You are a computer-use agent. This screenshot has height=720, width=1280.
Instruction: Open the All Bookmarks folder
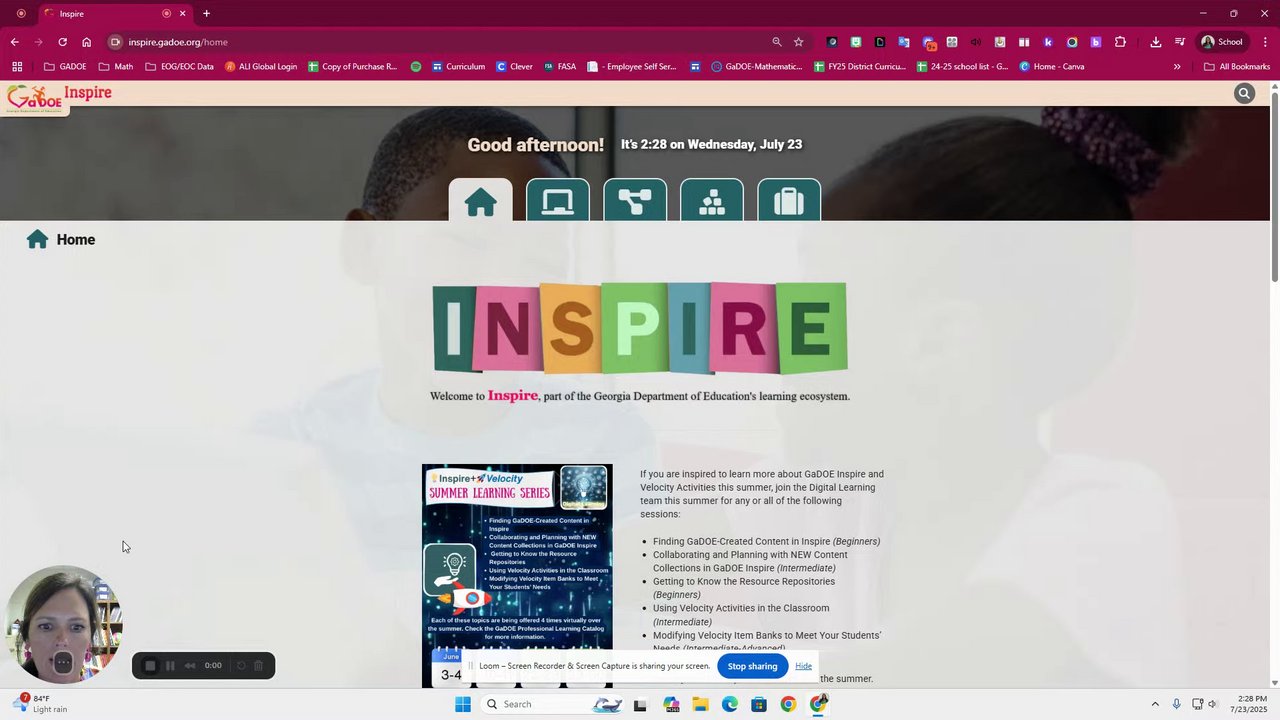pos(1237,67)
